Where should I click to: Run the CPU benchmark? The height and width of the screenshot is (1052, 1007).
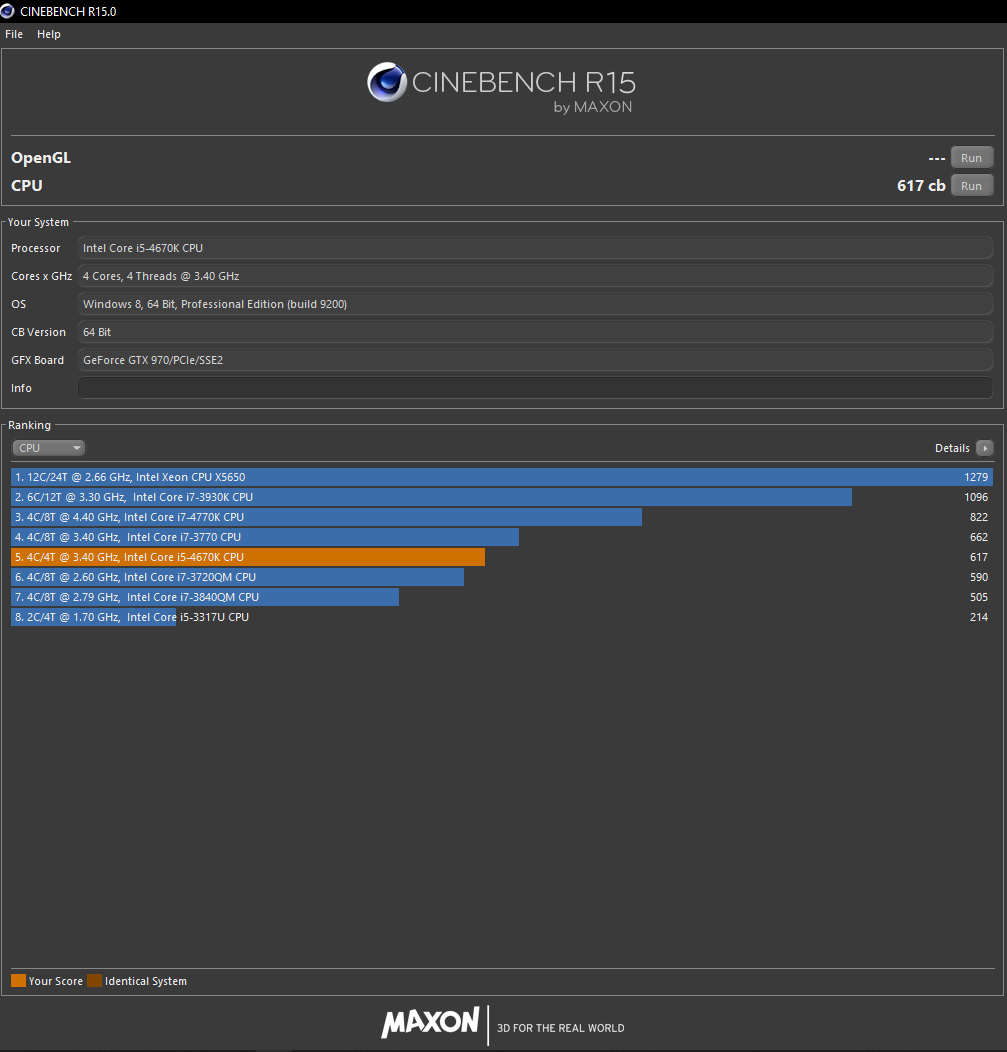[x=971, y=186]
